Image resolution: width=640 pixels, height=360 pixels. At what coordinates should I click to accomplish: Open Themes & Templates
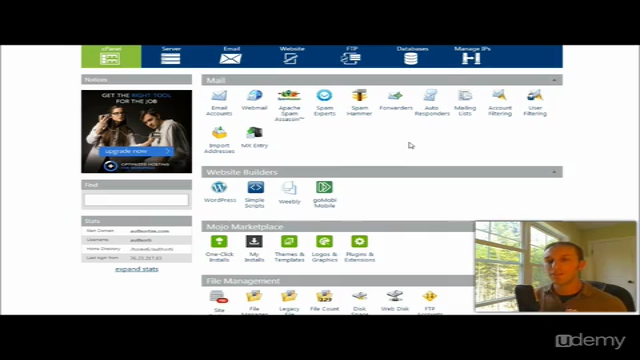point(289,249)
